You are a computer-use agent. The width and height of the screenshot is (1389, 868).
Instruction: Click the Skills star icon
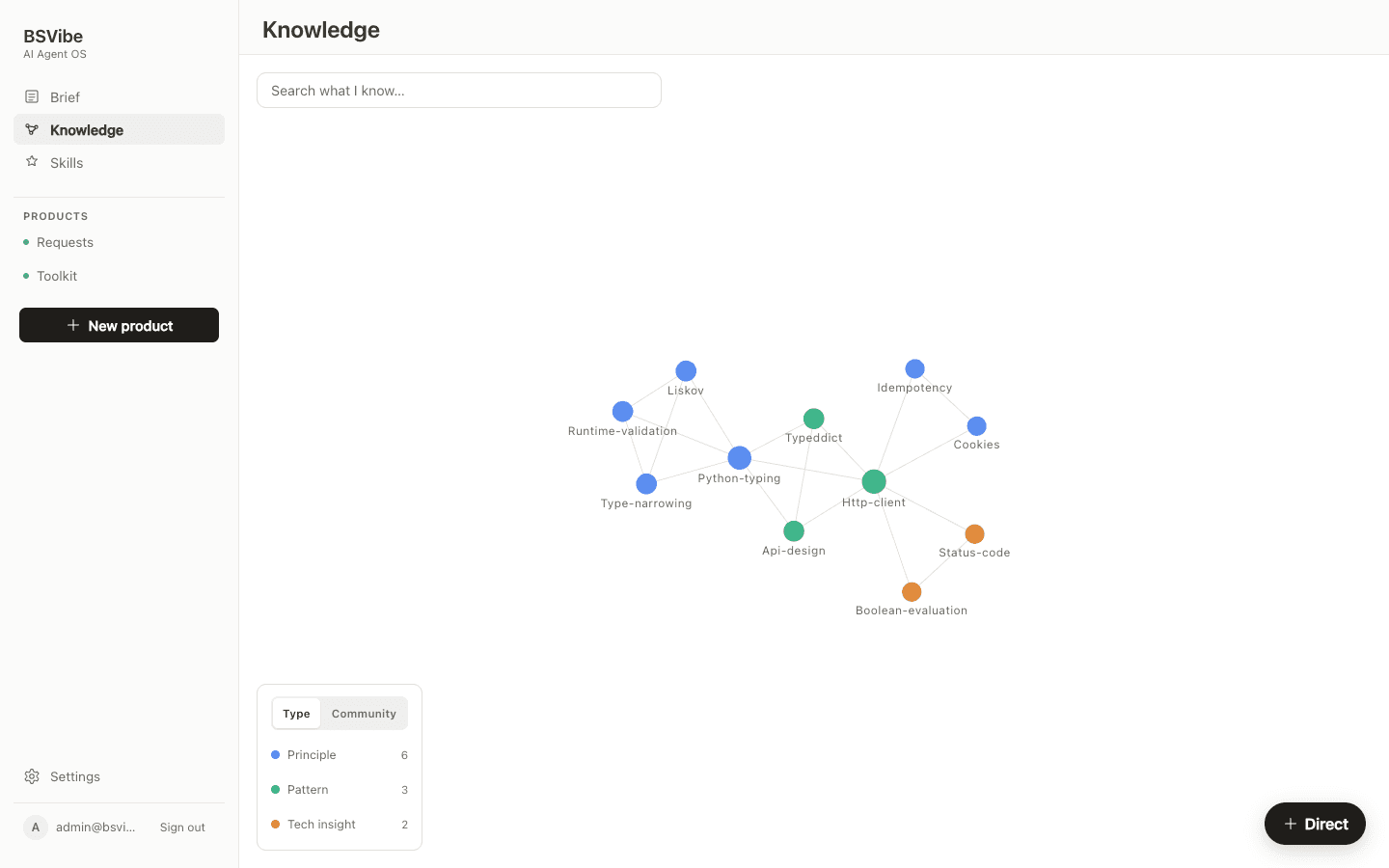tap(32, 162)
